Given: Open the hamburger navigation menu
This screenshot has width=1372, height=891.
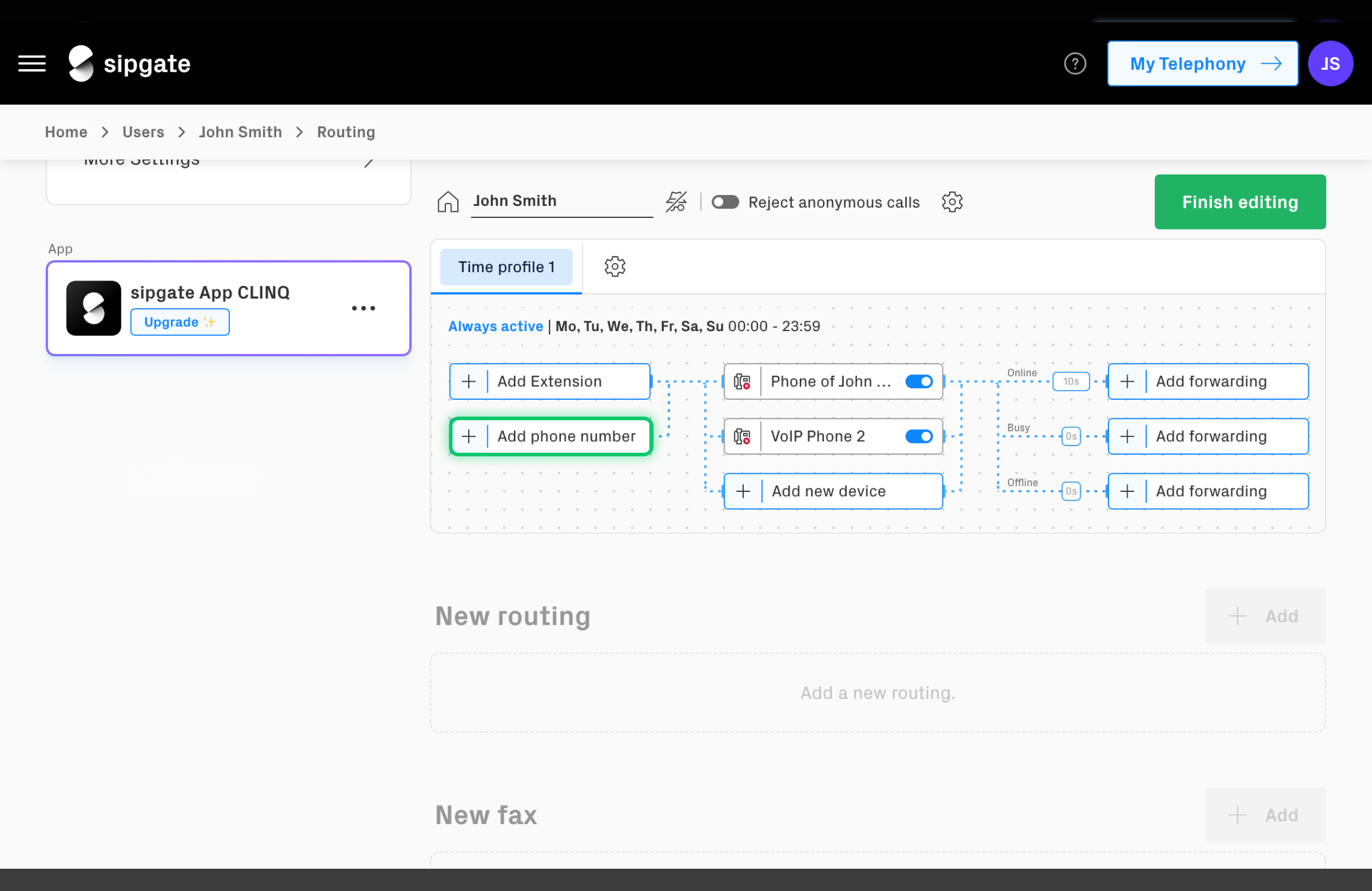Looking at the screenshot, I should click(32, 63).
